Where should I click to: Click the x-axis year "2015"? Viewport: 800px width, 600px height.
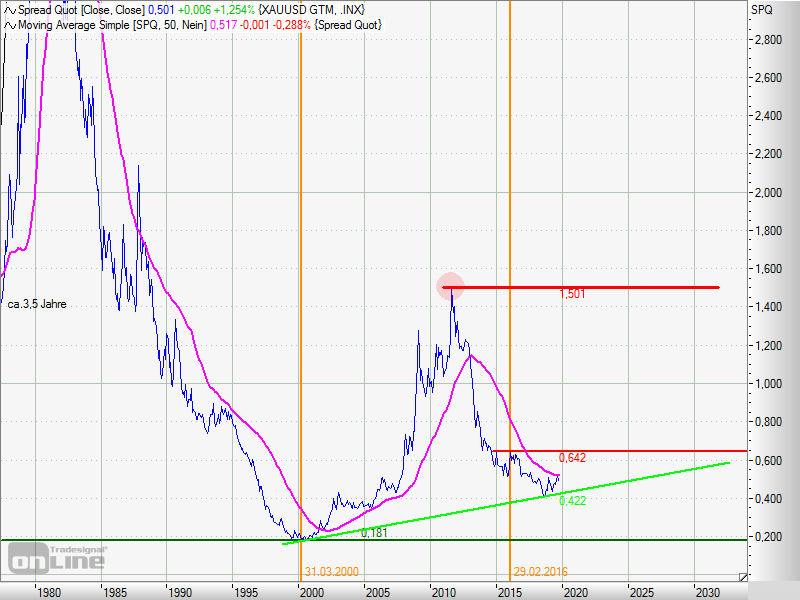tap(510, 593)
